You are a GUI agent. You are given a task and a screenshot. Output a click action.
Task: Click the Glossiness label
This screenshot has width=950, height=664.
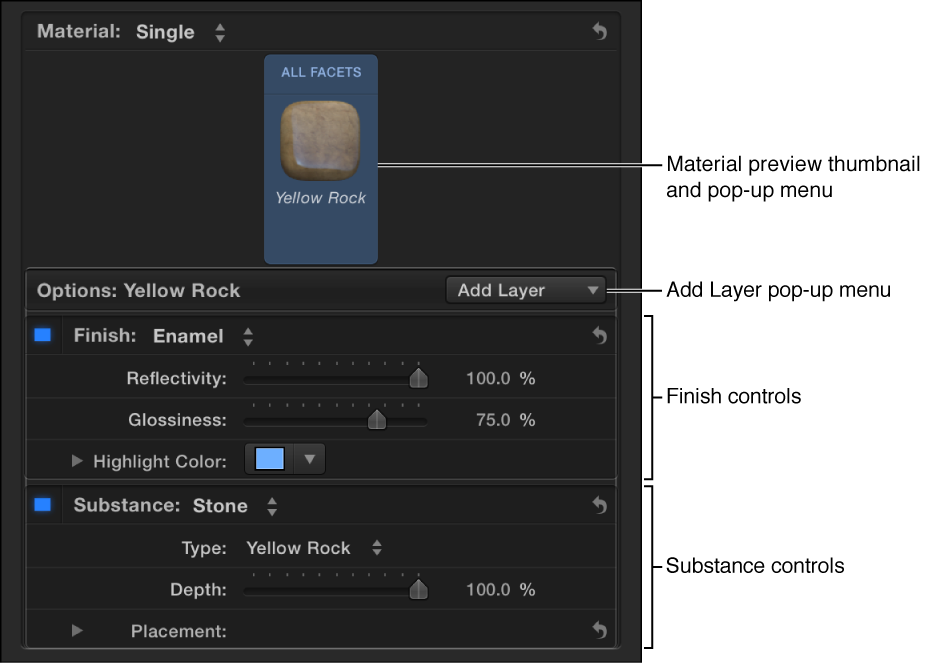pos(178,420)
